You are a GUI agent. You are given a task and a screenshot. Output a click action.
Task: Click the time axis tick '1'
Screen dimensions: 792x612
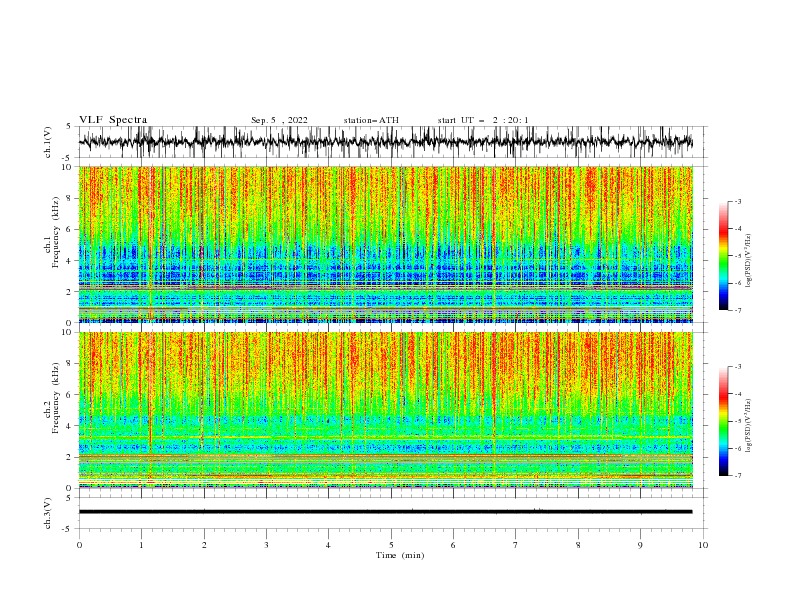pos(141,545)
